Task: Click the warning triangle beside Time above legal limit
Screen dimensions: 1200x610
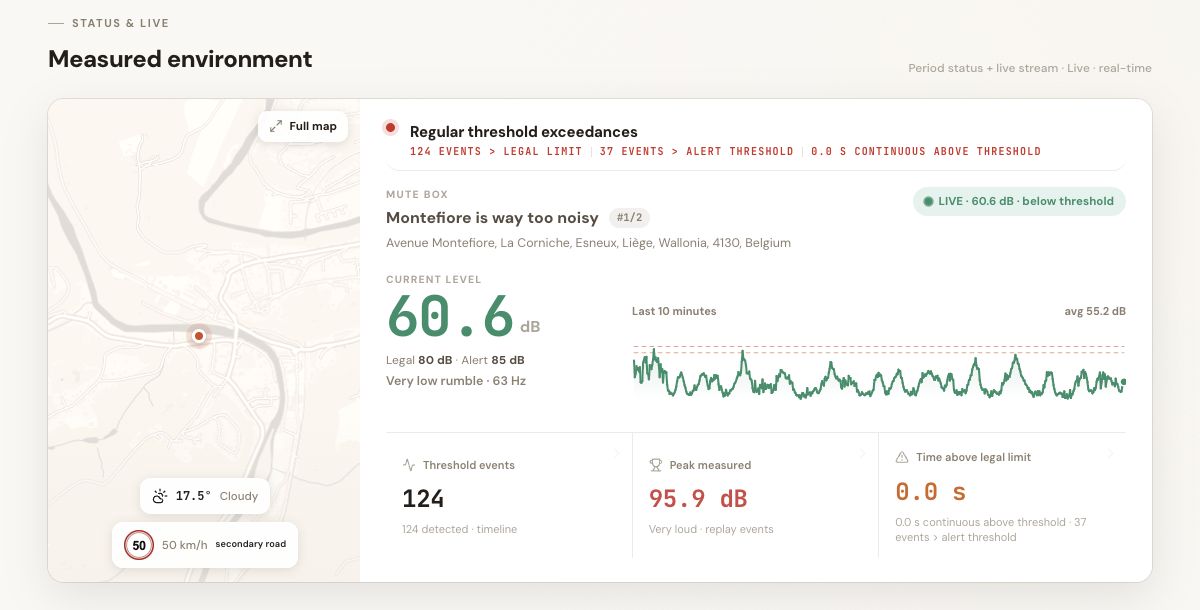Action: 902,457
